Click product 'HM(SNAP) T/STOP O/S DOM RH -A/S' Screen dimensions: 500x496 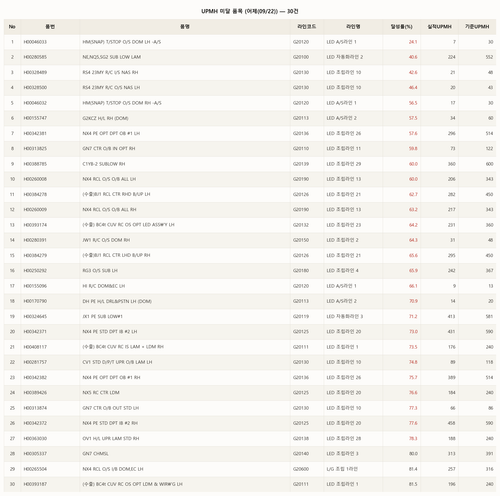pos(122,103)
